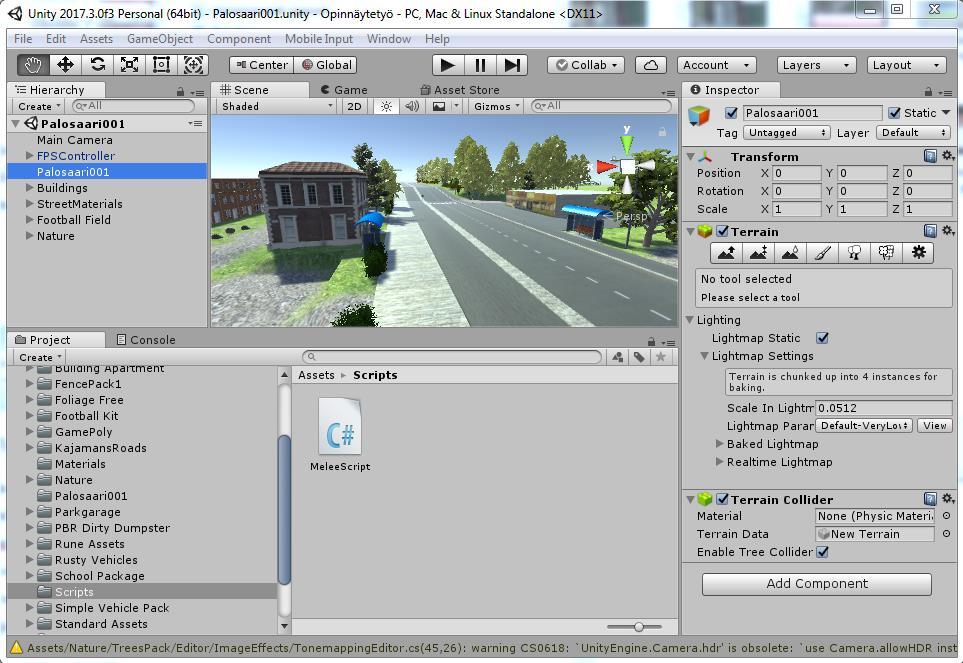963x663 pixels.
Task: Select the Rotate tool
Action: [x=97, y=64]
